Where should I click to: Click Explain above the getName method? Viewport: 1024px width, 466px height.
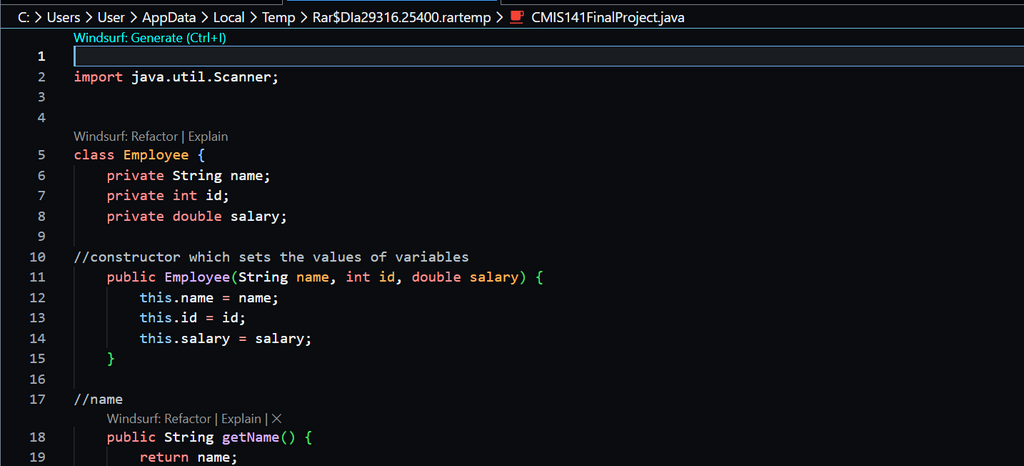pos(241,419)
